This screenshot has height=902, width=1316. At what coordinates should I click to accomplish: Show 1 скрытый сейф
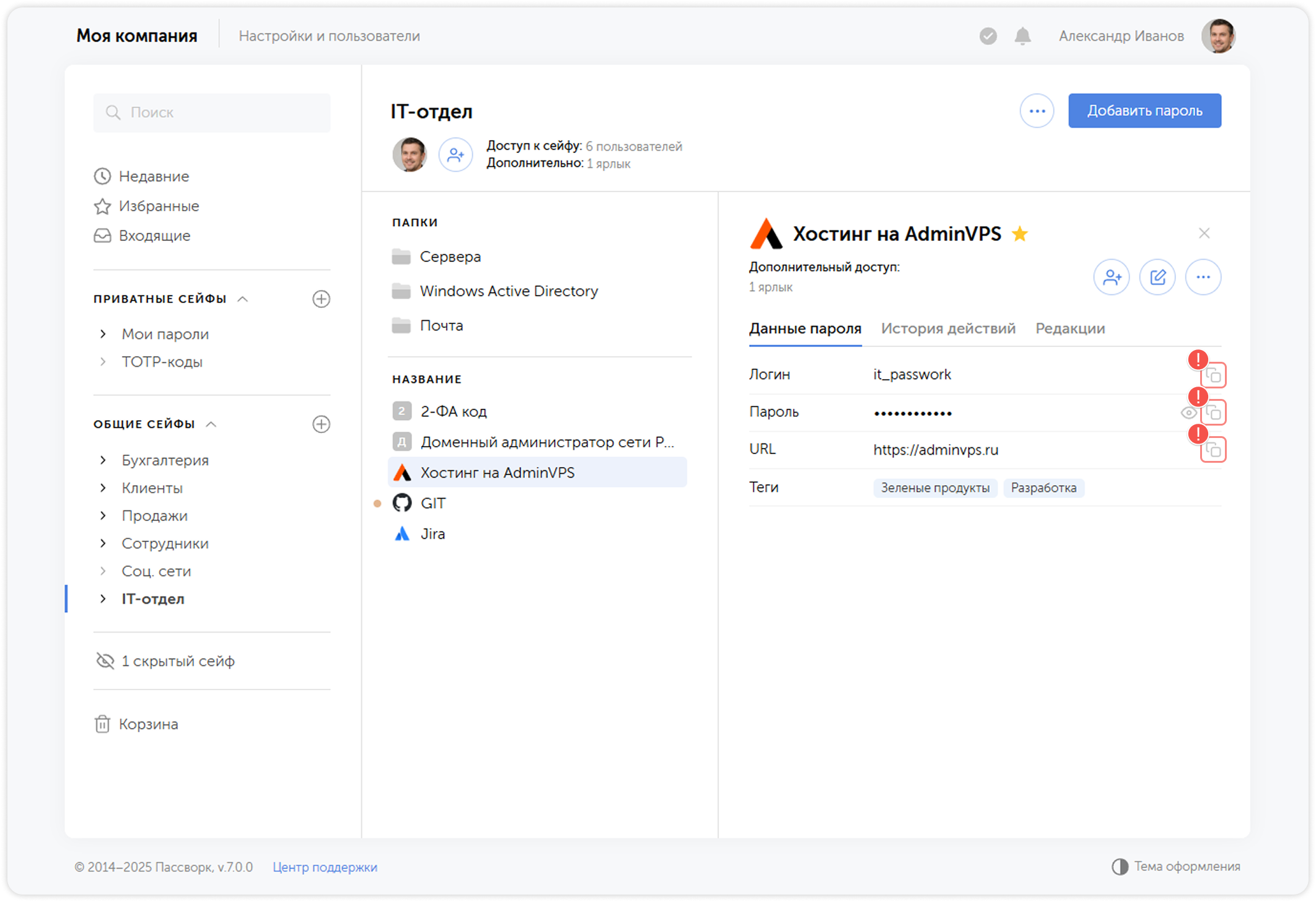[x=165, y=661]
